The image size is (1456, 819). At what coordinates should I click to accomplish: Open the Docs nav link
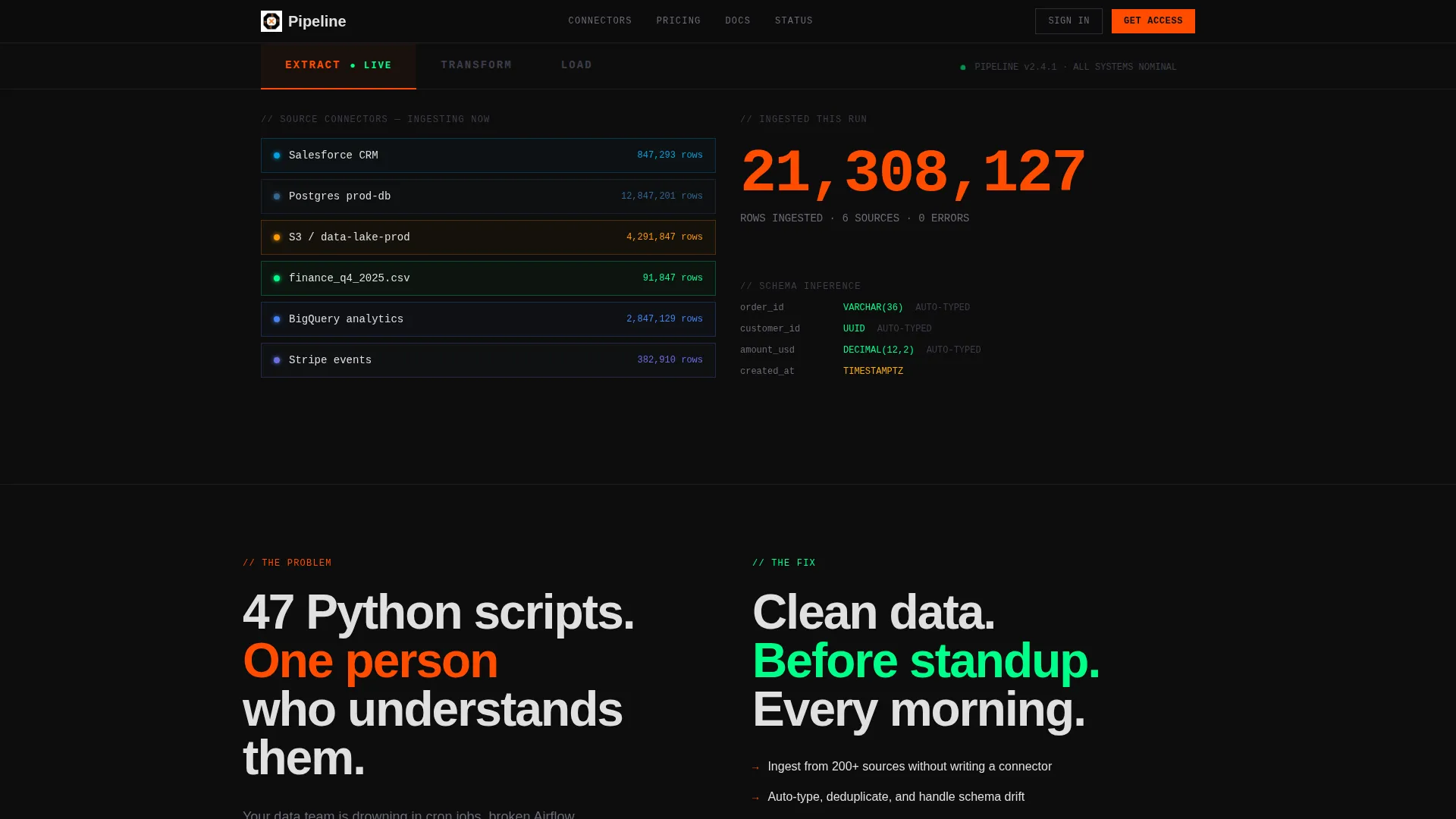[x=738, y=21]
